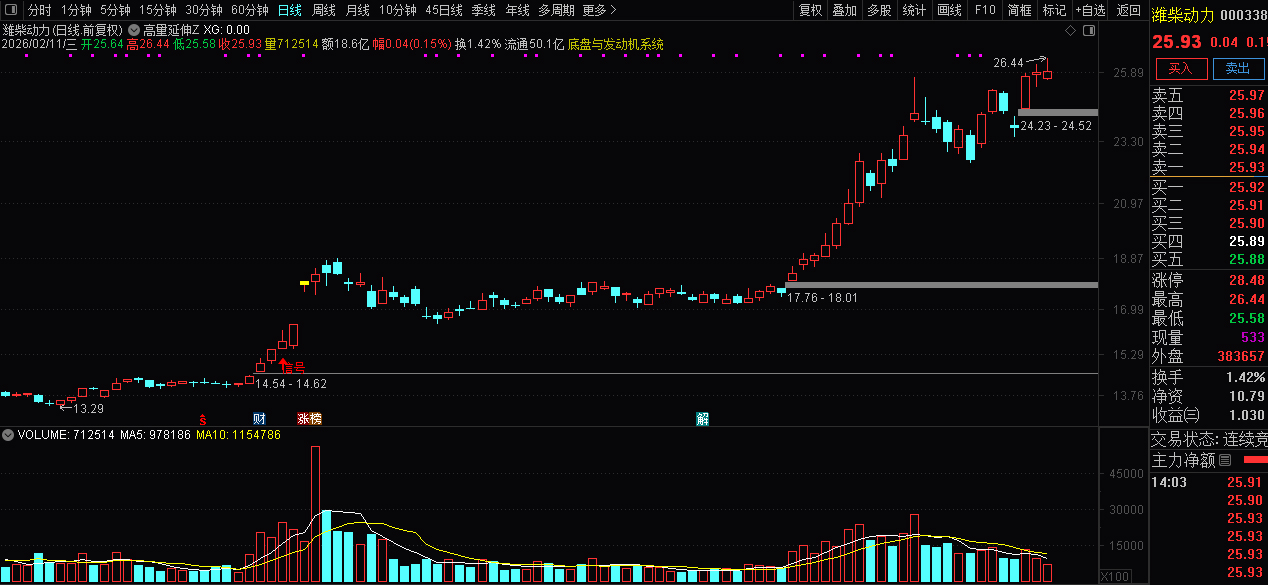The width and height of the screenshot is (1268, 585).
Task: Click the 17.76 - 18.01 gap label
Action: coord(822,297)
